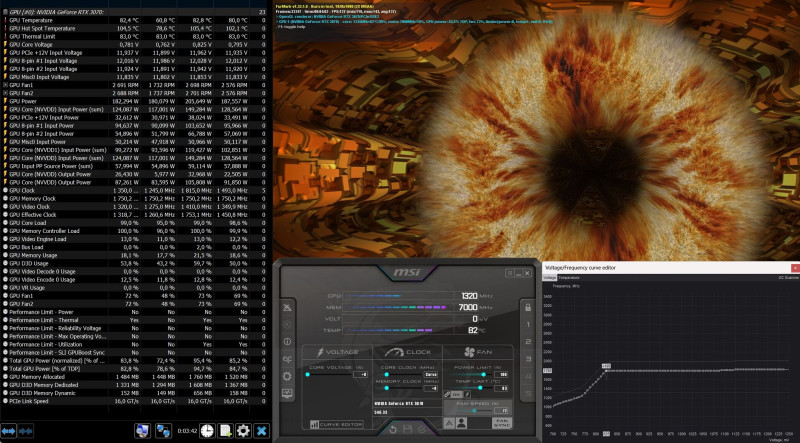The image size is (800, 443).
Task: Click Afterburner graph-nodes icon in left sidebar
Action: click(x=287, y=359)
